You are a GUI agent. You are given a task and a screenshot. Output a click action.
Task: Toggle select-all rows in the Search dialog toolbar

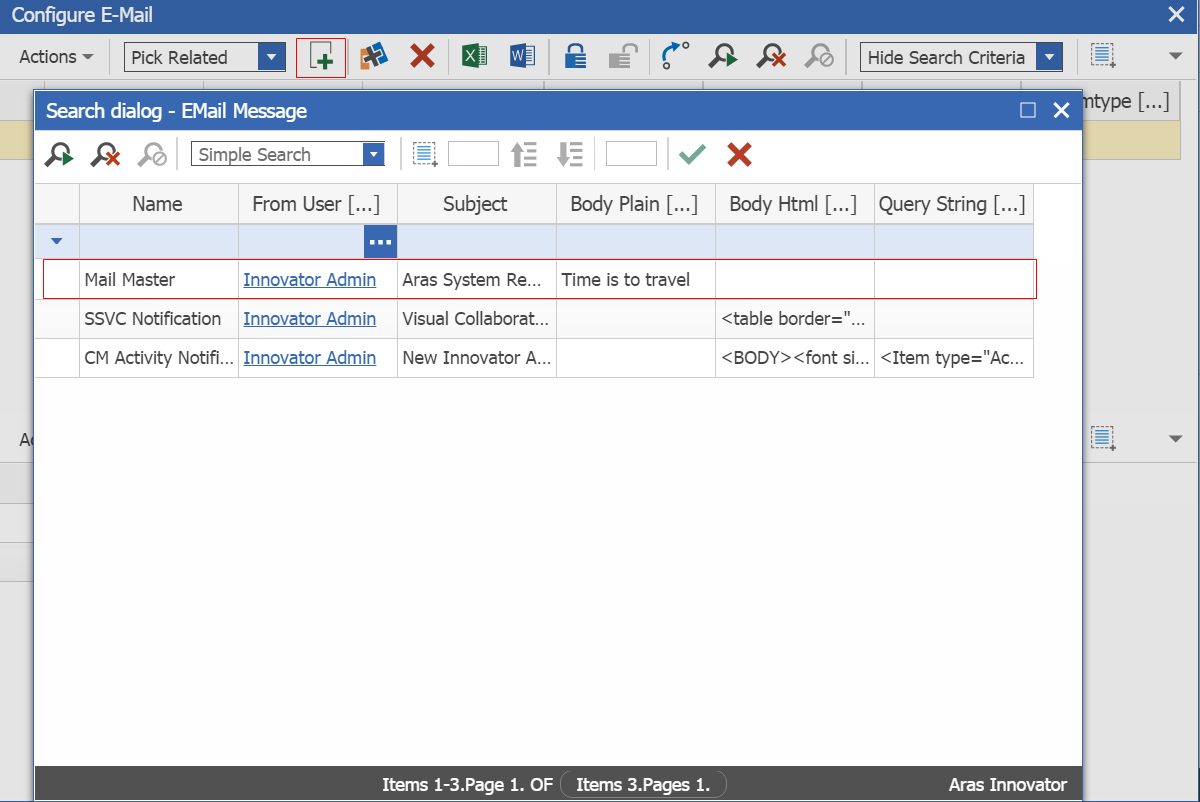pos(424,153)
